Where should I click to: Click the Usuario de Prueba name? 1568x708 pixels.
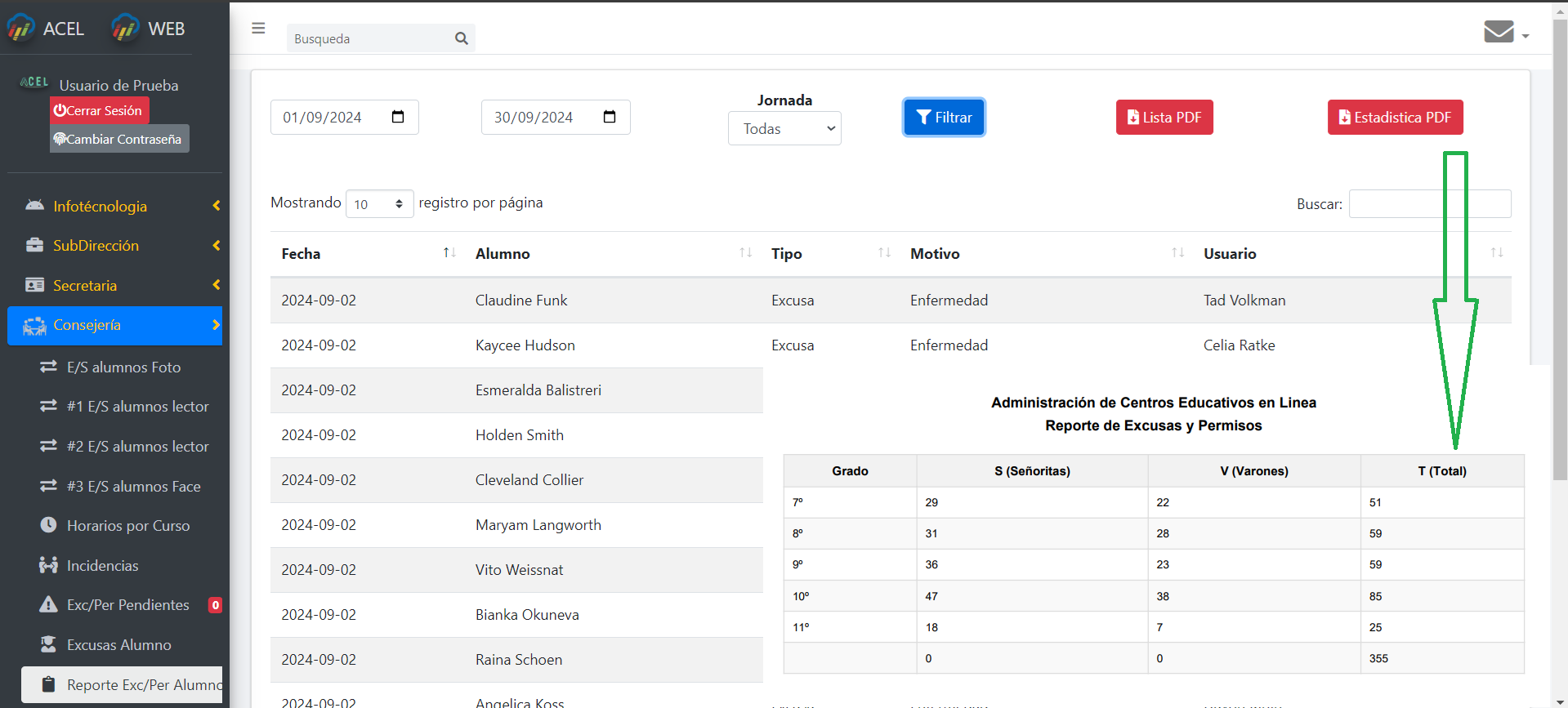click(x=118, y=85)
